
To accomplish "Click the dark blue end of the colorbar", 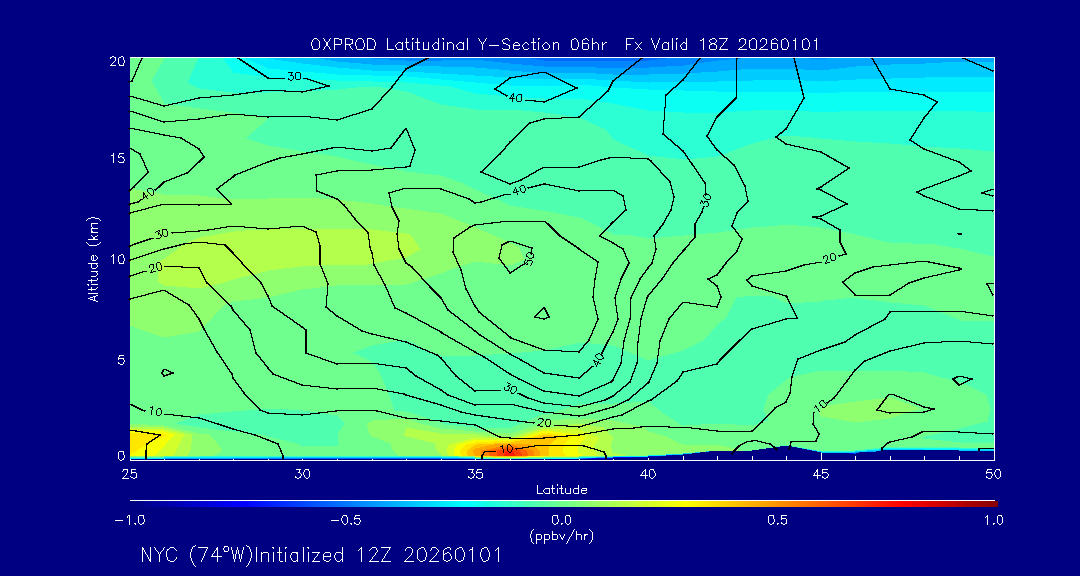I will (134, 503).
